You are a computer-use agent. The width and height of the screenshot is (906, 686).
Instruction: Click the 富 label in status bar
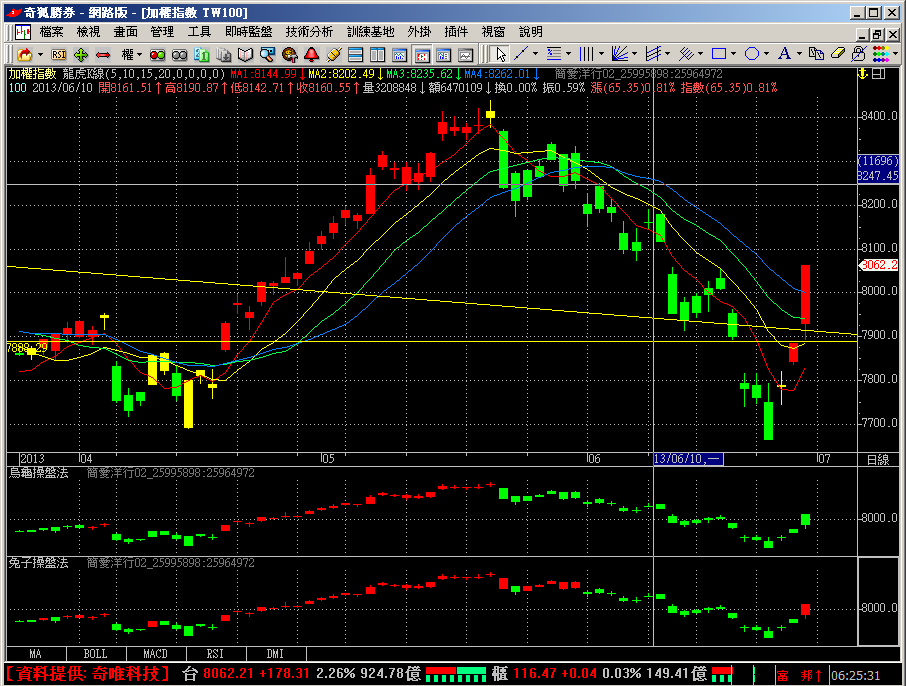783,675
